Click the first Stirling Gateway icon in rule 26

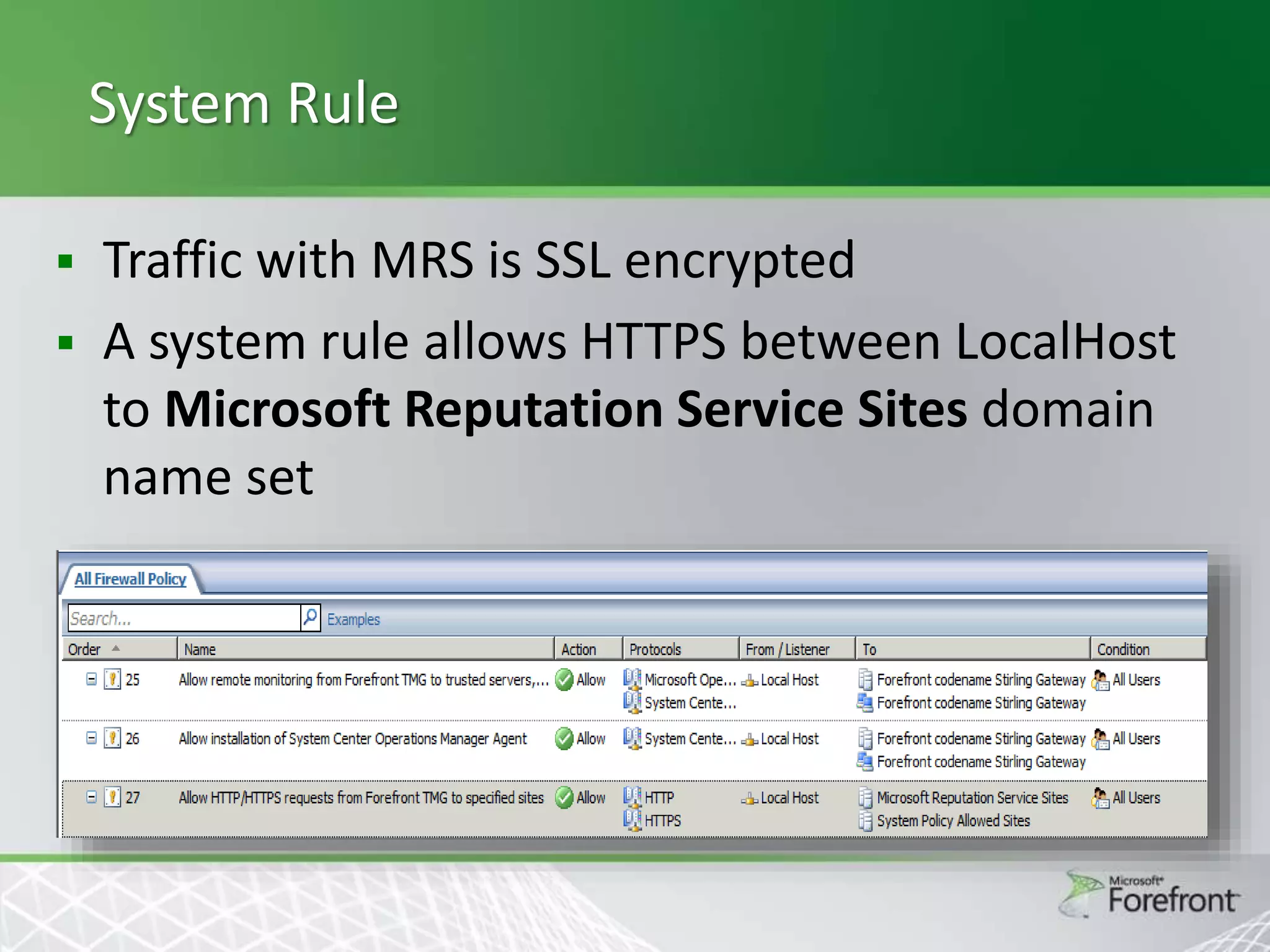point(866,739)
